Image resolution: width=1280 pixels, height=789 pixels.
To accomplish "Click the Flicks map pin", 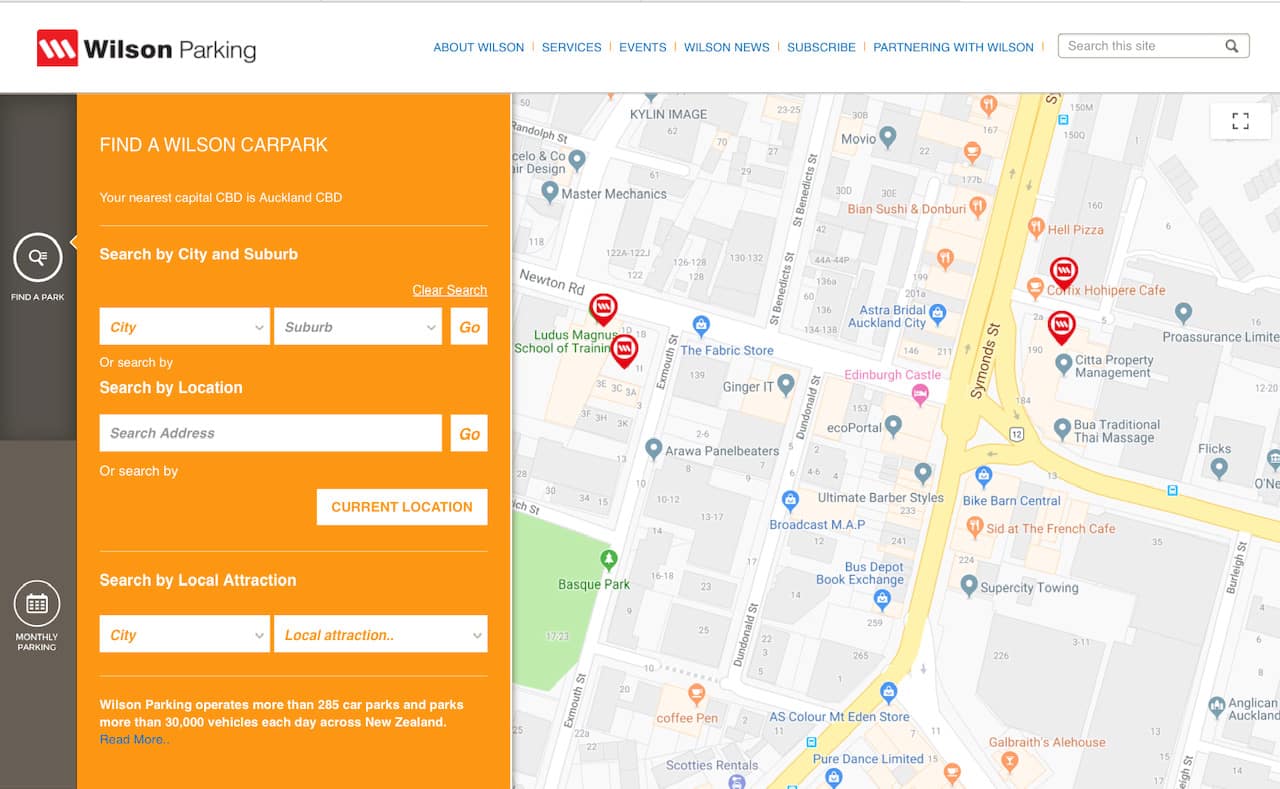I will pyautogui.click(x=1219, y=468).
